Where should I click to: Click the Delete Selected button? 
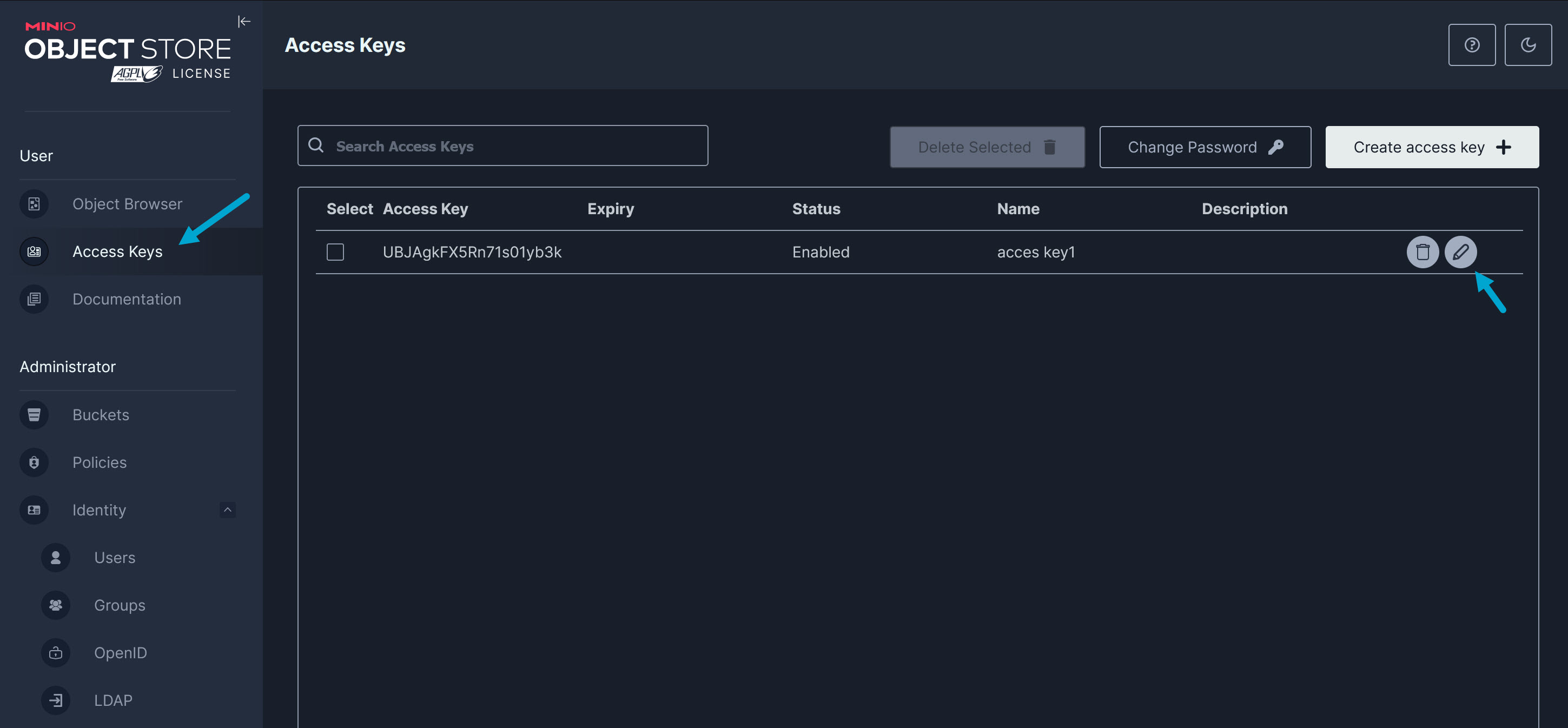[x=987, y=146]
